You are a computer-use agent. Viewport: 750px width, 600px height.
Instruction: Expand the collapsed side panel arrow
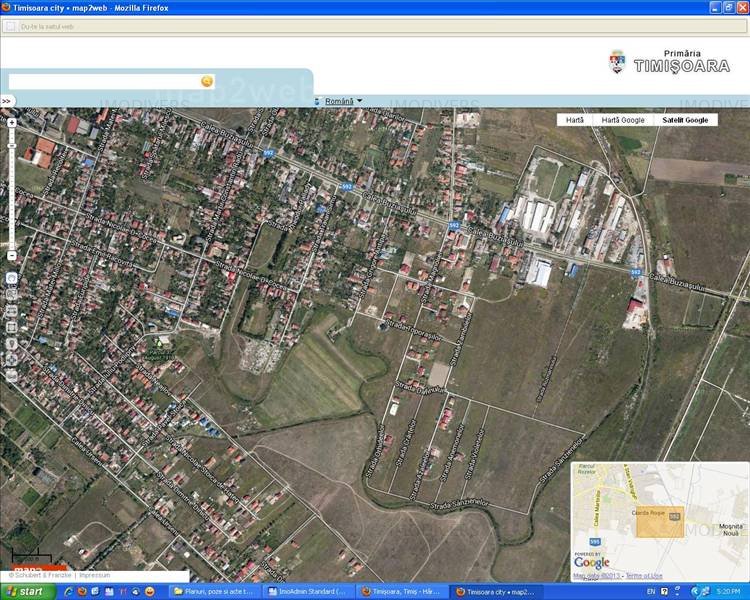6,101
